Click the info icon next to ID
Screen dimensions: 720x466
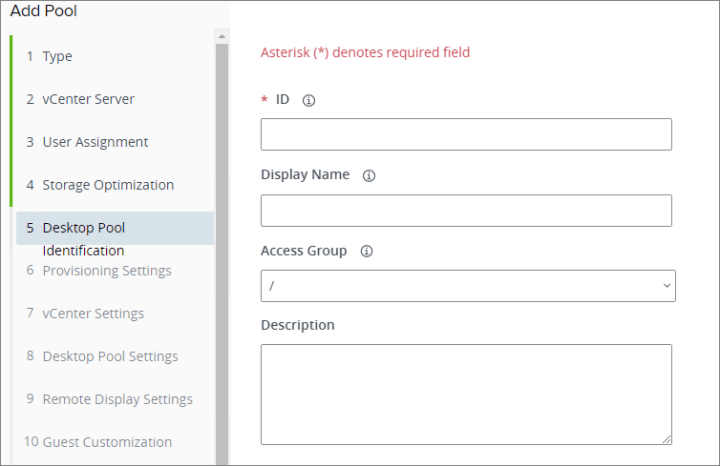(x=309, y=100)
